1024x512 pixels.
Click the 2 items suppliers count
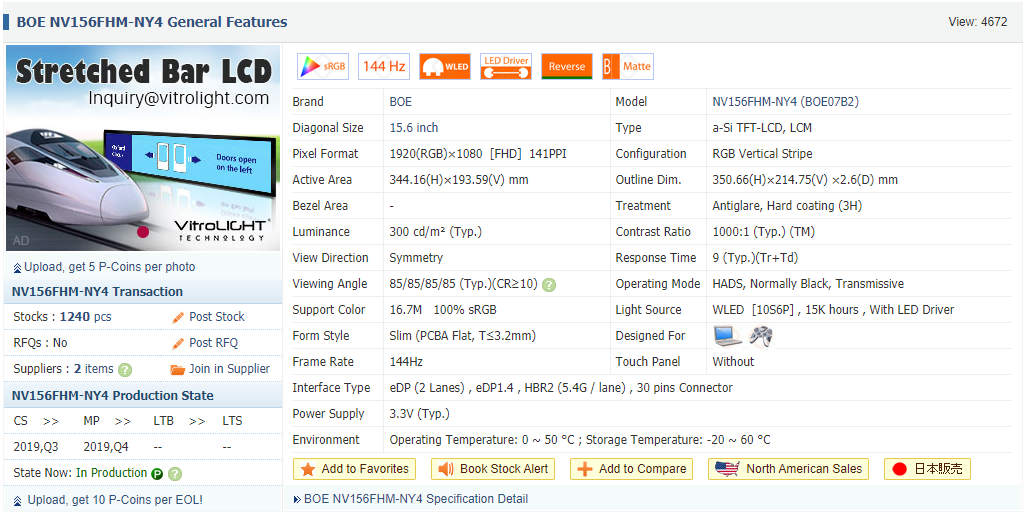(x=93, y=369)
